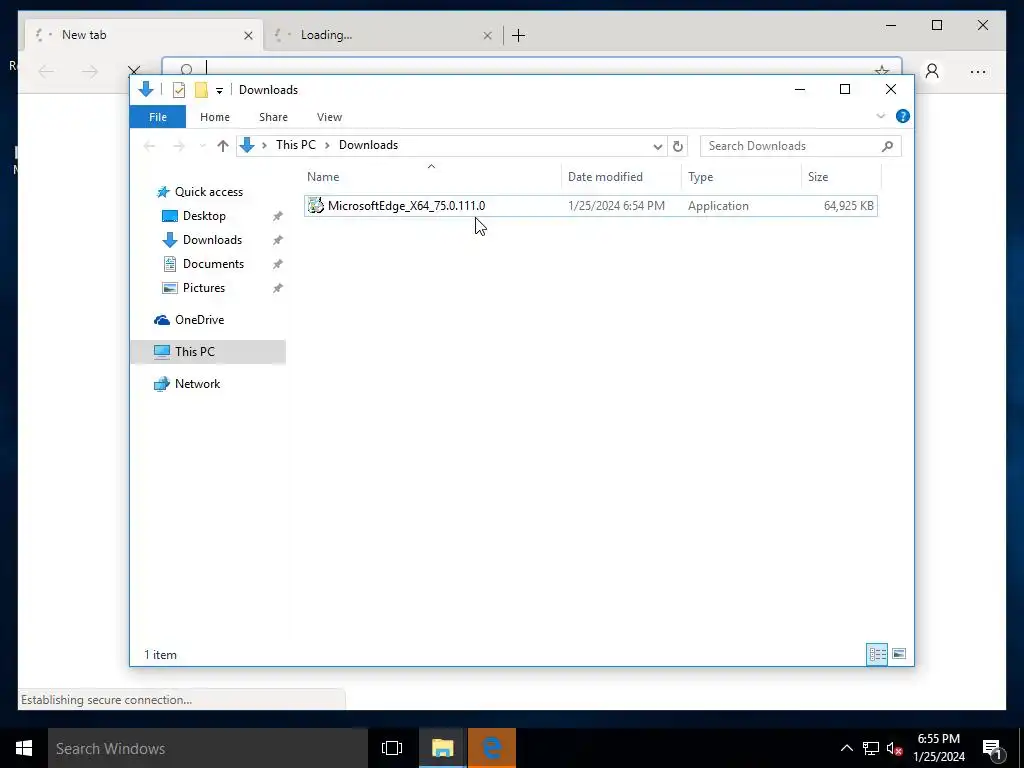Click the browser profile icon
The height and width of the screenshot is (768, 1024).
point(932,71)
